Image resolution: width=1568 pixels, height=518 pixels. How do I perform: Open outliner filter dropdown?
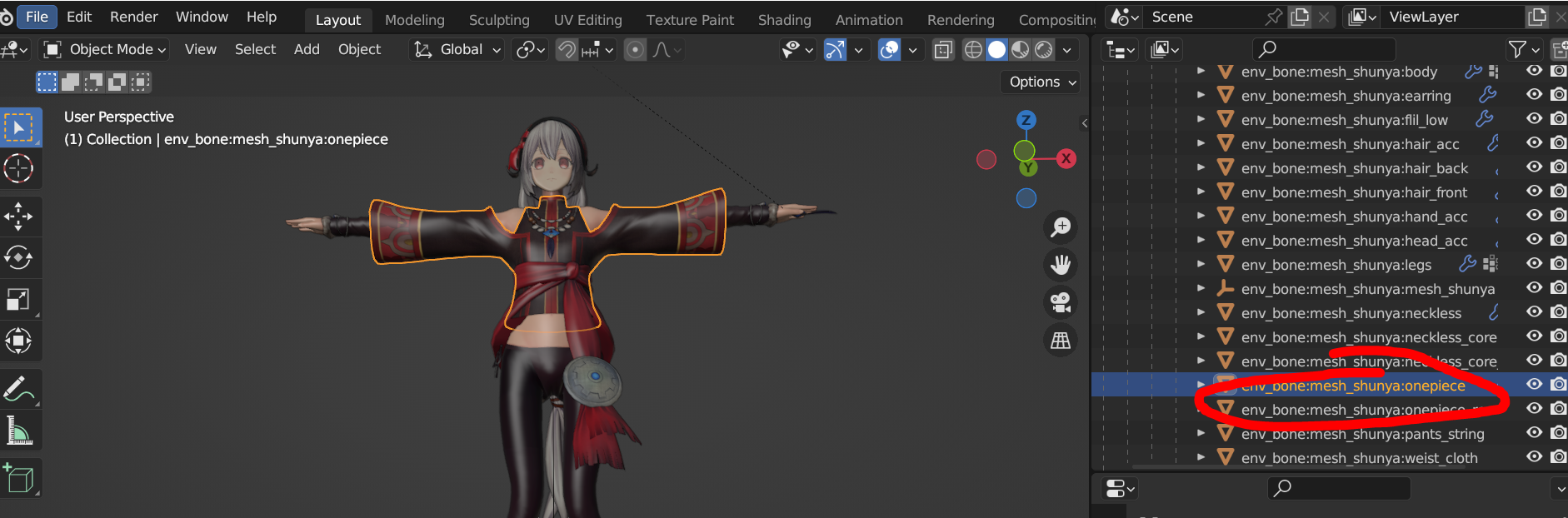point(1525,50)
